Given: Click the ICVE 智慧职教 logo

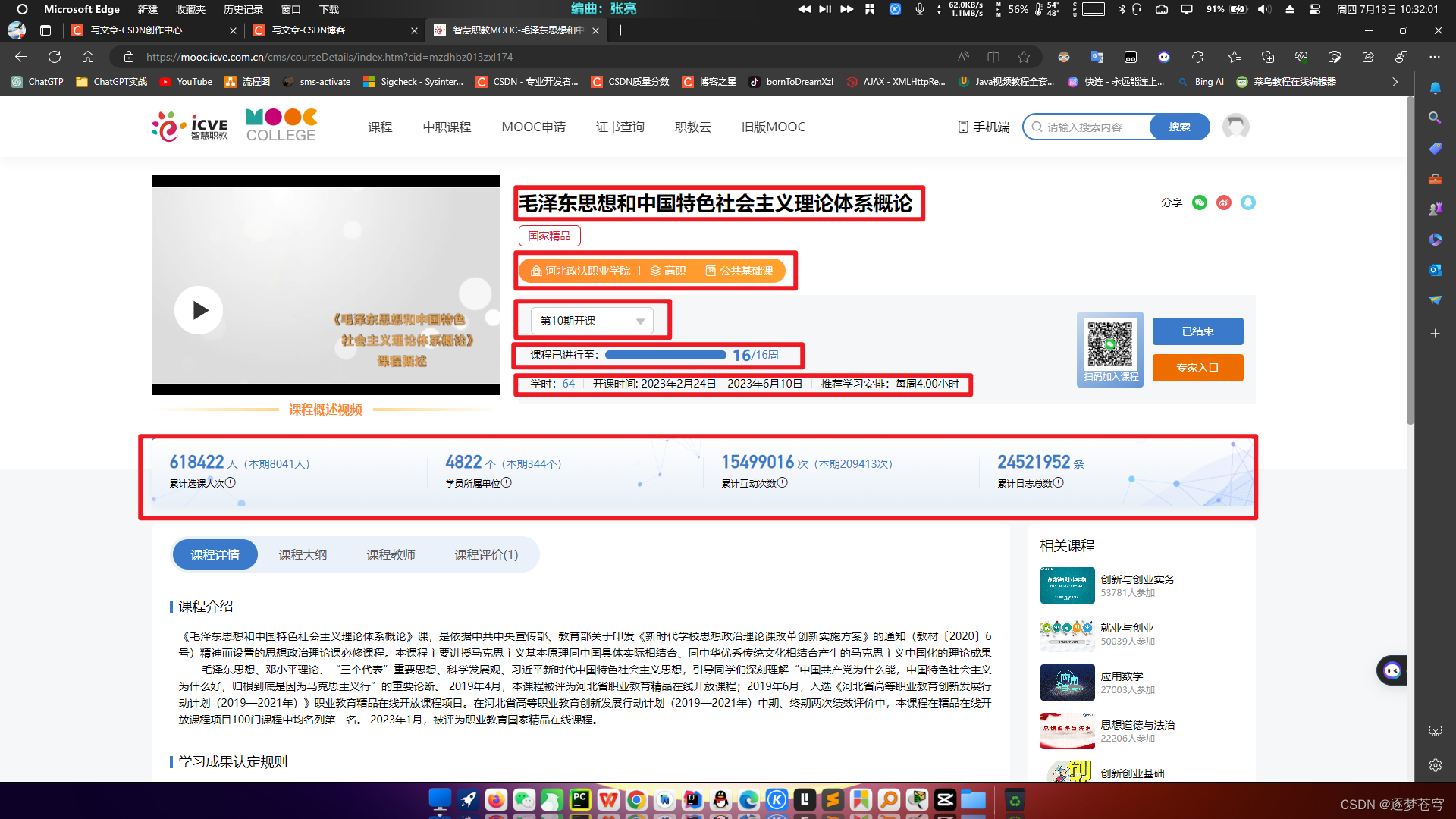Looking at the screenshot, I should [190, 127].
